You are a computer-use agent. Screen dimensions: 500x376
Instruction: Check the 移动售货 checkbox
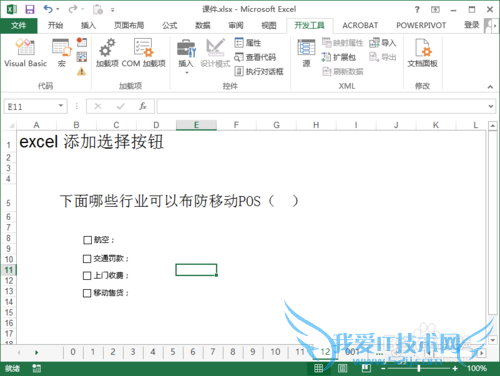coord(87,293)
